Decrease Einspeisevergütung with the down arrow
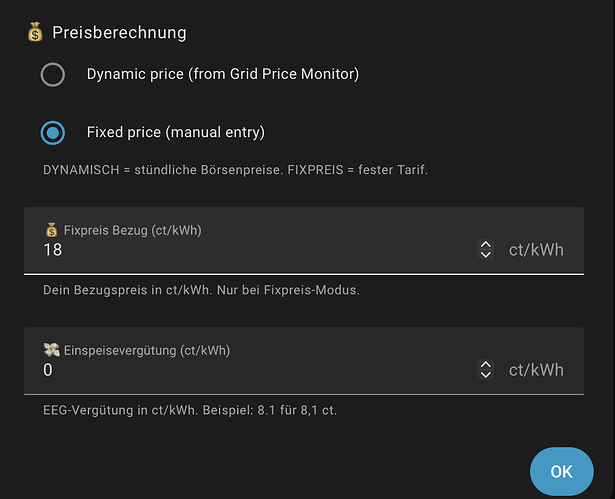The height and width of the screenshot is (499, 615). [x=486, y=375]
